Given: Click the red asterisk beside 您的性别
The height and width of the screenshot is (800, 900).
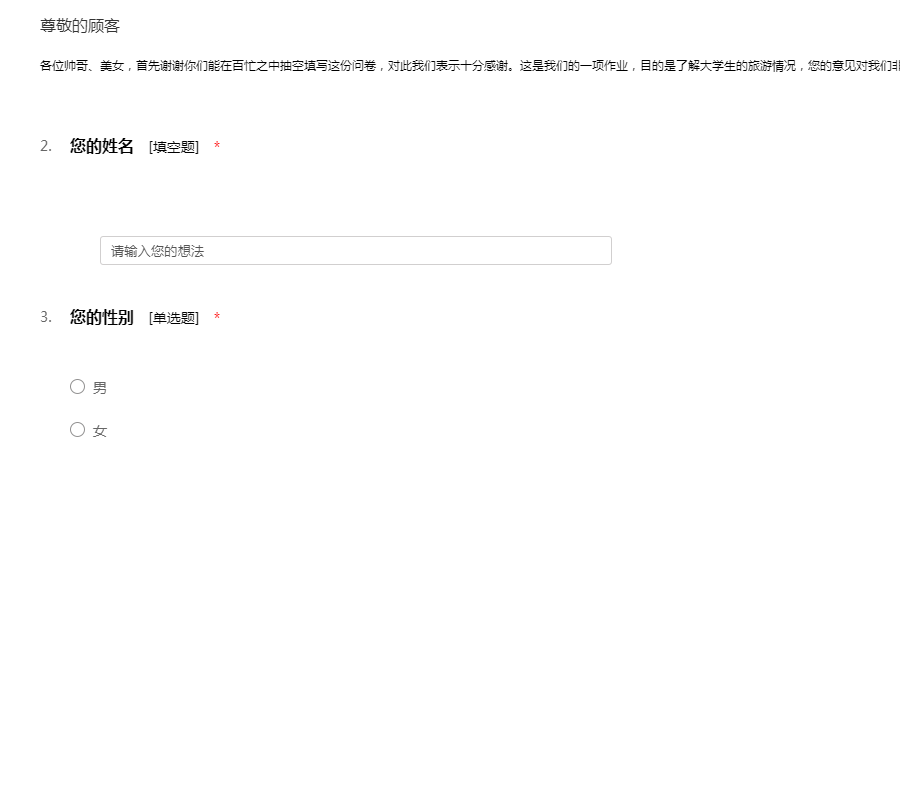Looking at the screenshot, I should coord(217,319).
